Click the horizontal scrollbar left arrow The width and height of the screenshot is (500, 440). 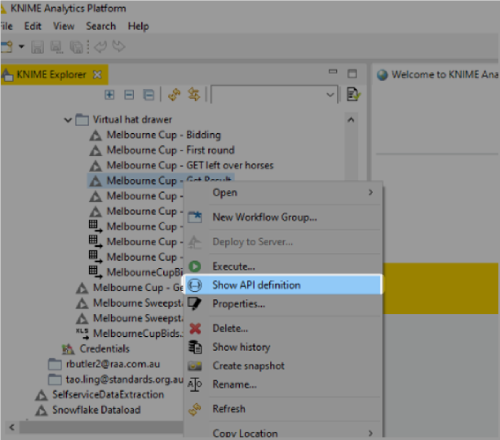click(x=12, y=427)
